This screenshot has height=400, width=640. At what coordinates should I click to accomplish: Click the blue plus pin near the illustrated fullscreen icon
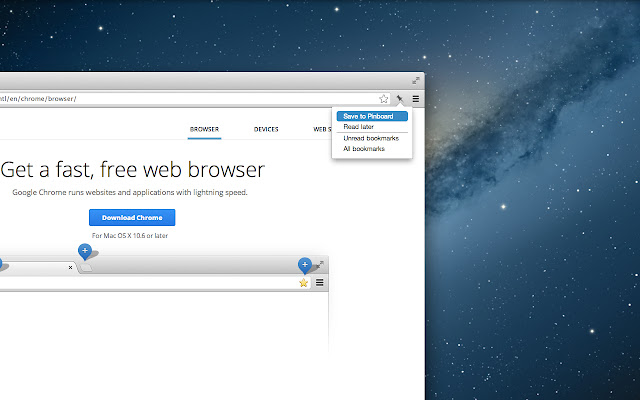[x=305, y=265]
